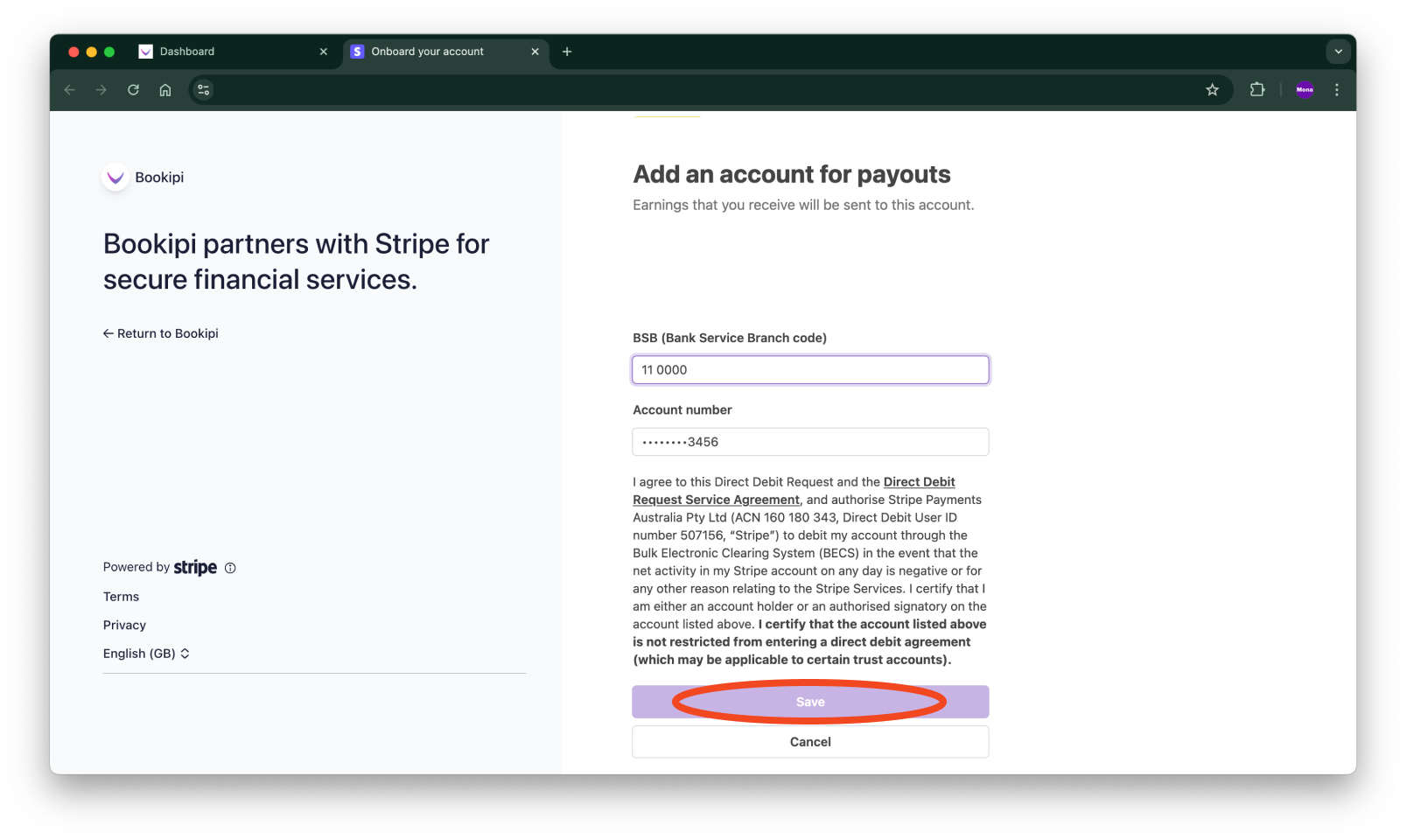Select the 'Onboard your account' tab
Image resolution: width=1407 pixels, height=840 pixels.
click(x=429, y=52)
